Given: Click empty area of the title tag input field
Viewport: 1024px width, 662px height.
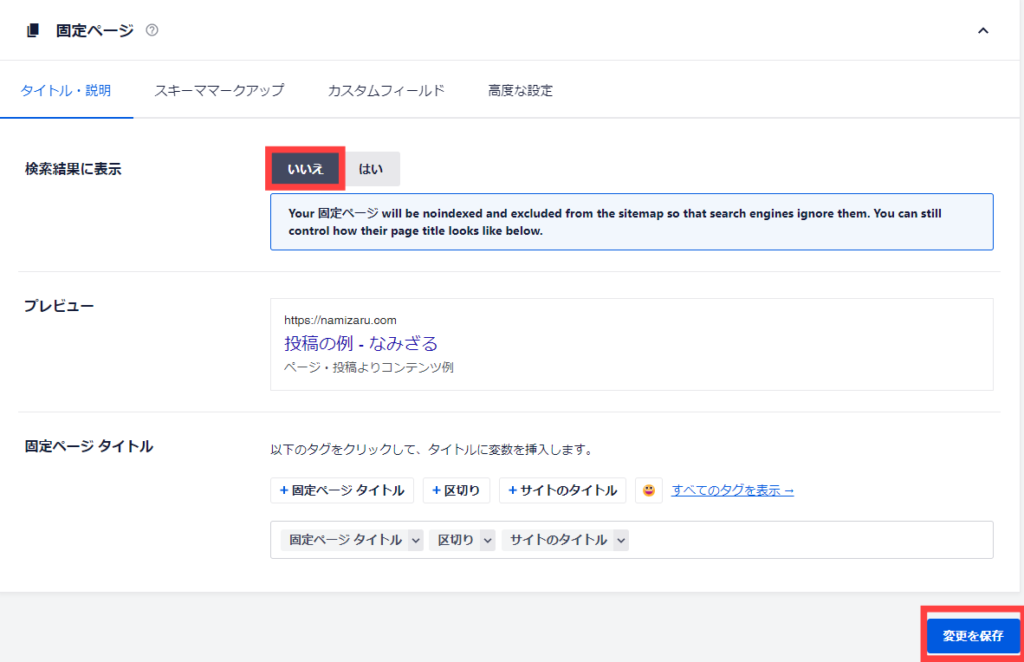Looking at the screenshot, I should [x=810, y=540].
